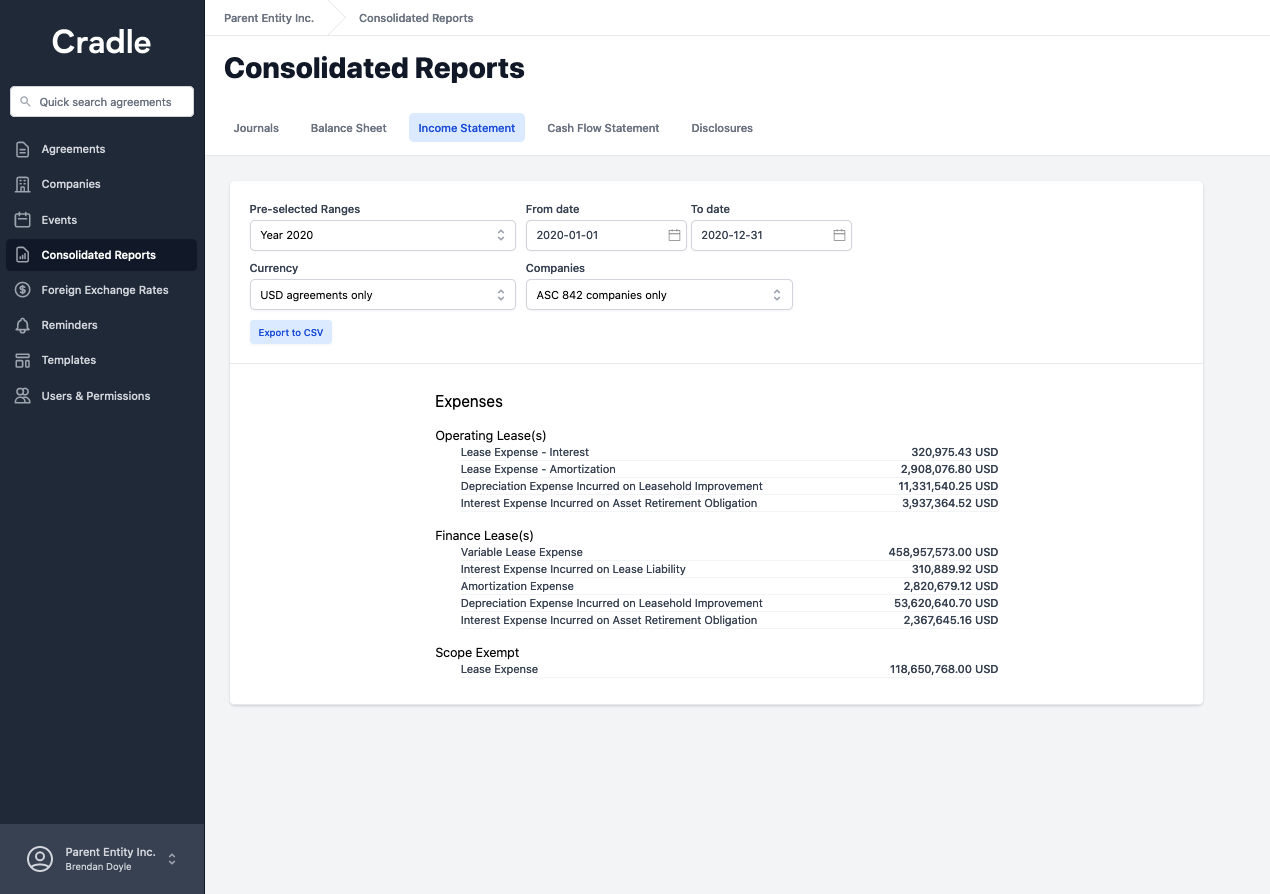Screen dimensions: 1270x894
Task: Click the magnifier icon in quick search
Action: pos(27,101)
